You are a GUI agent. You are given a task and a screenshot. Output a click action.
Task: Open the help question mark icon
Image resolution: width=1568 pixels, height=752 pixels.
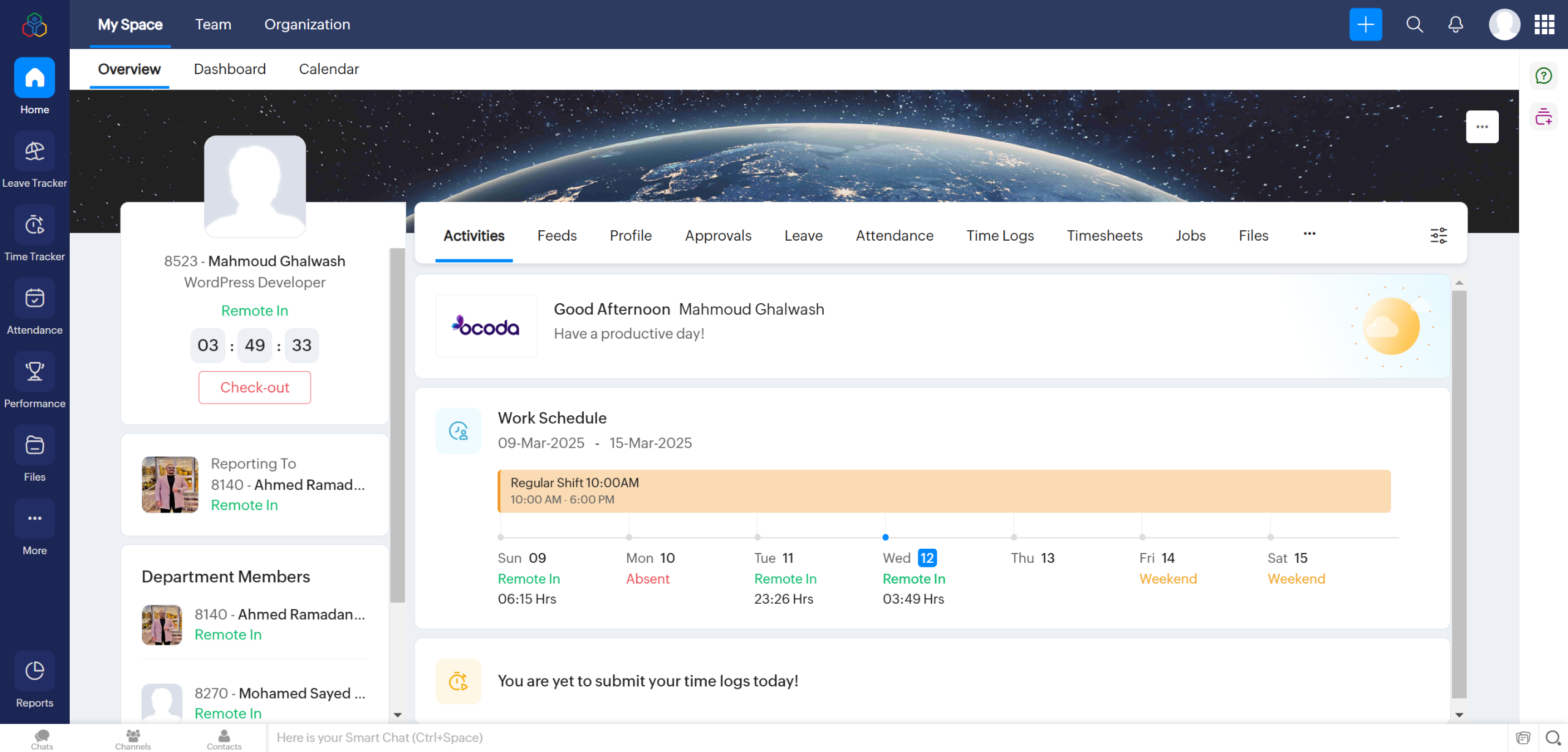[1543, 76]
